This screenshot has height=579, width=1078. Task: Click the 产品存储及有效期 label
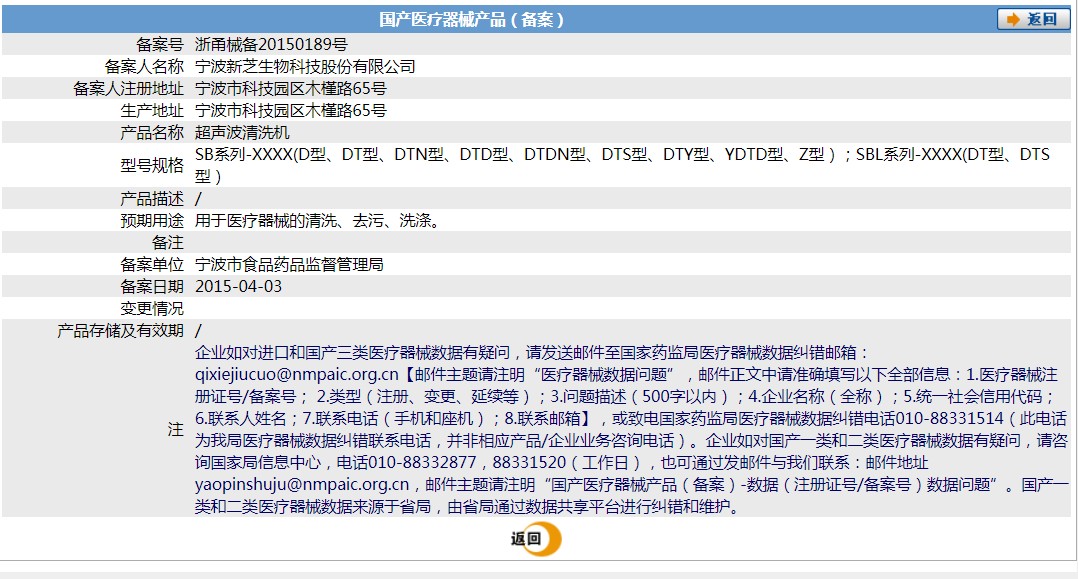[120, 331]
